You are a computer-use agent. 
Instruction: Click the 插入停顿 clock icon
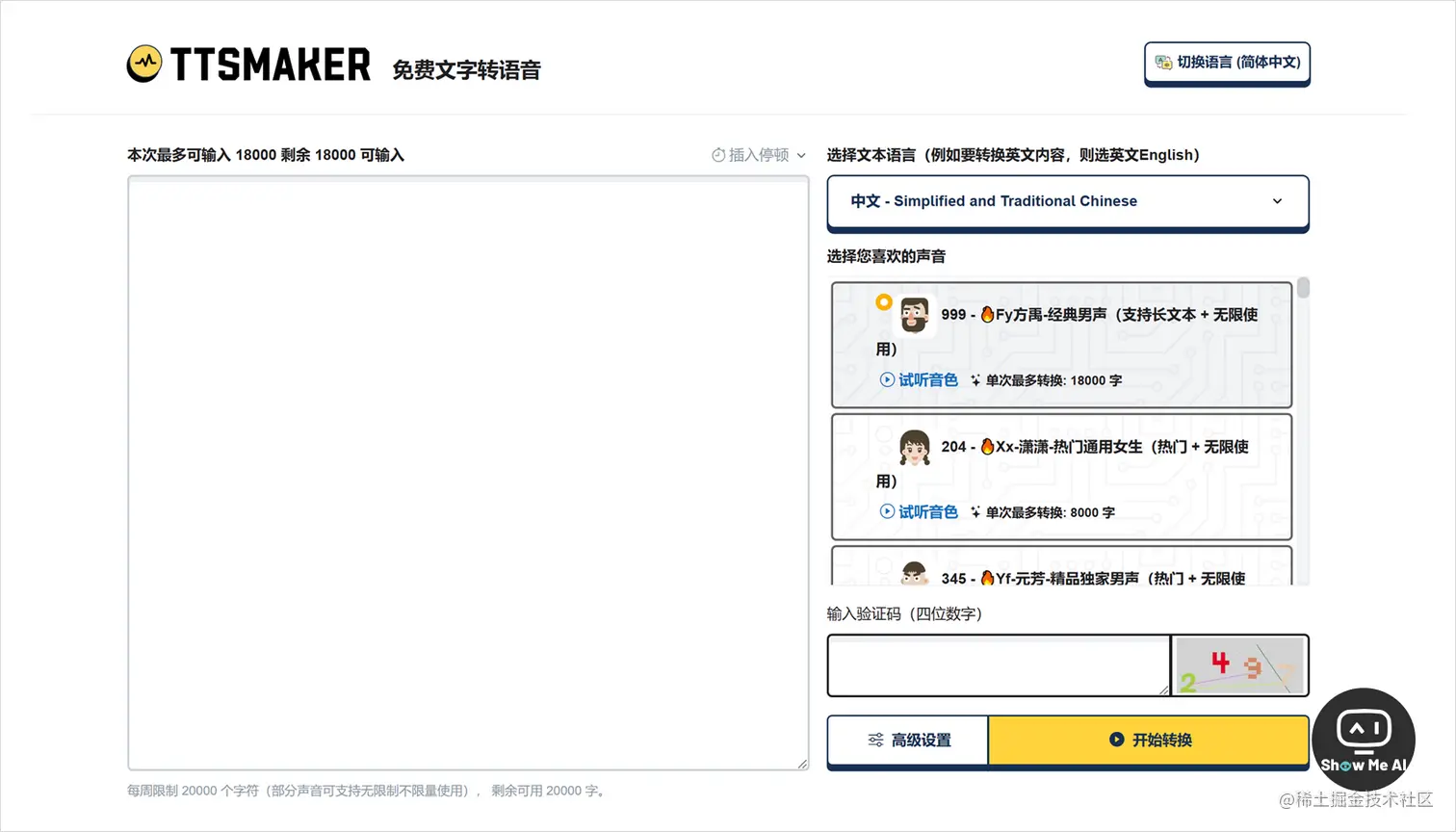pyautogui.click(x=718, y=155)
